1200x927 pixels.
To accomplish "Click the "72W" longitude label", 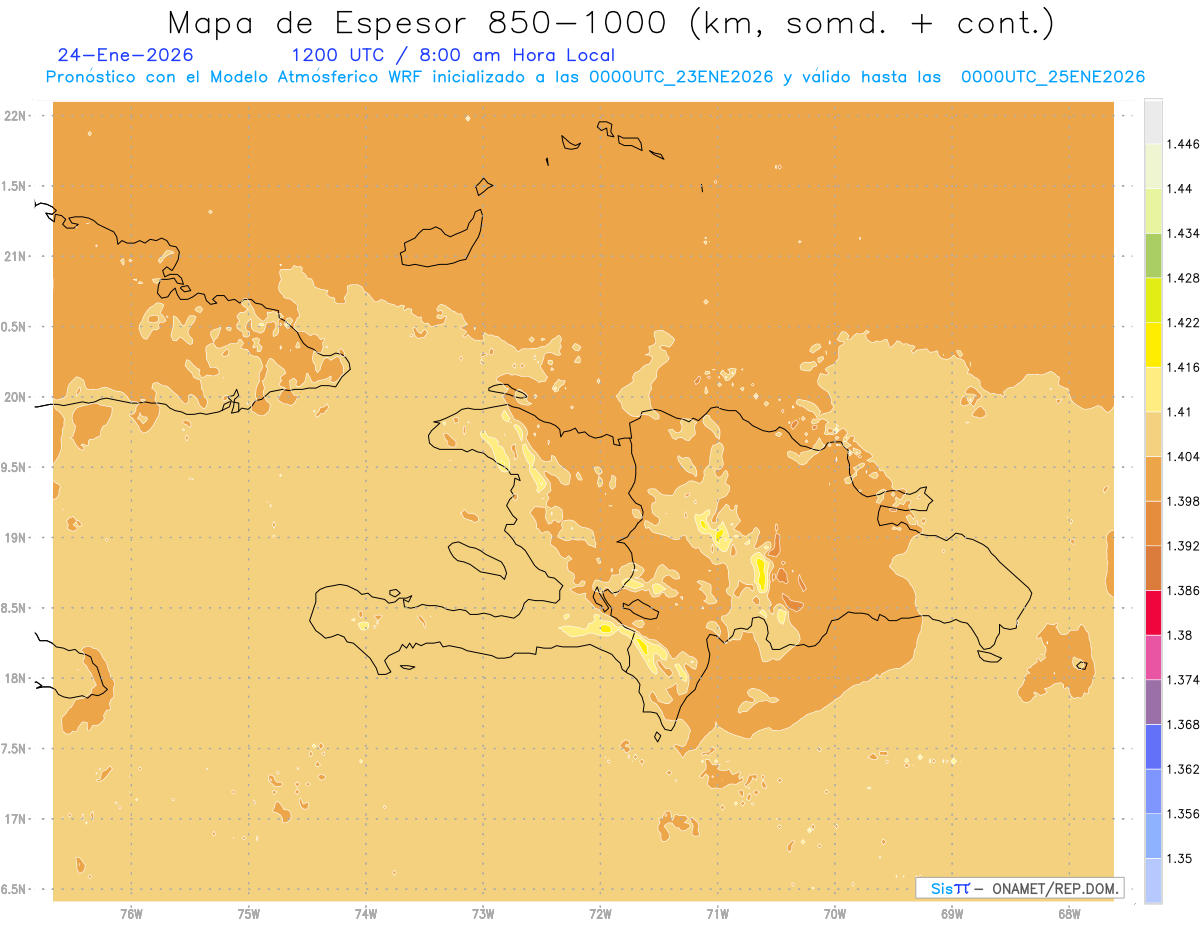I will 600,913.
